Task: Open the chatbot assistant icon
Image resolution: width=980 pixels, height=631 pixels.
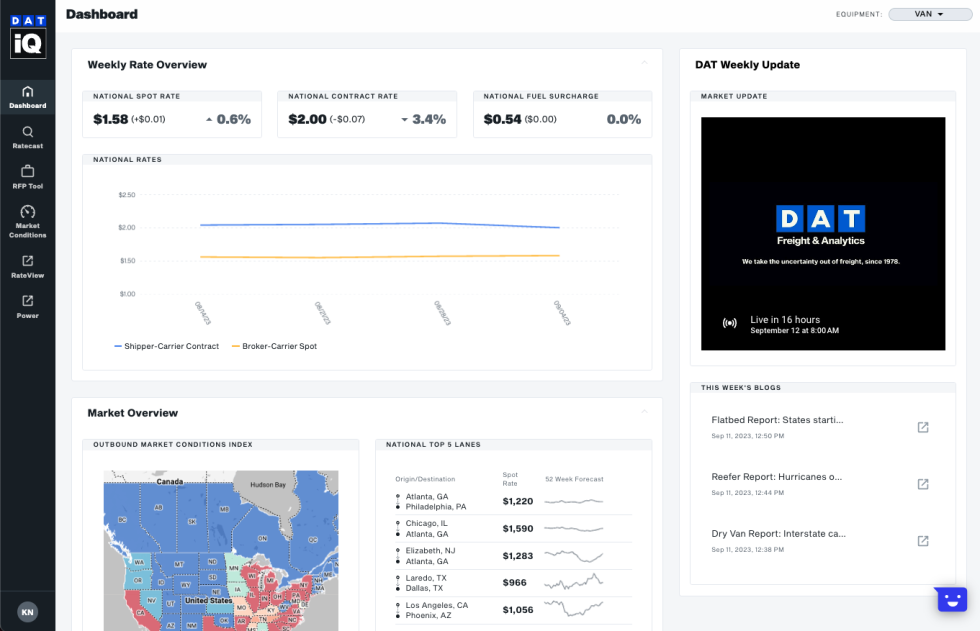Action: click(950, 599)
